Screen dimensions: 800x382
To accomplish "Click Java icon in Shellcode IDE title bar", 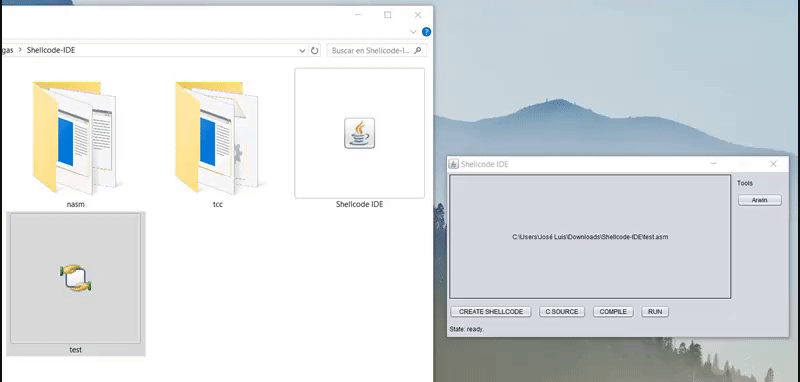I will click(453, 164).
